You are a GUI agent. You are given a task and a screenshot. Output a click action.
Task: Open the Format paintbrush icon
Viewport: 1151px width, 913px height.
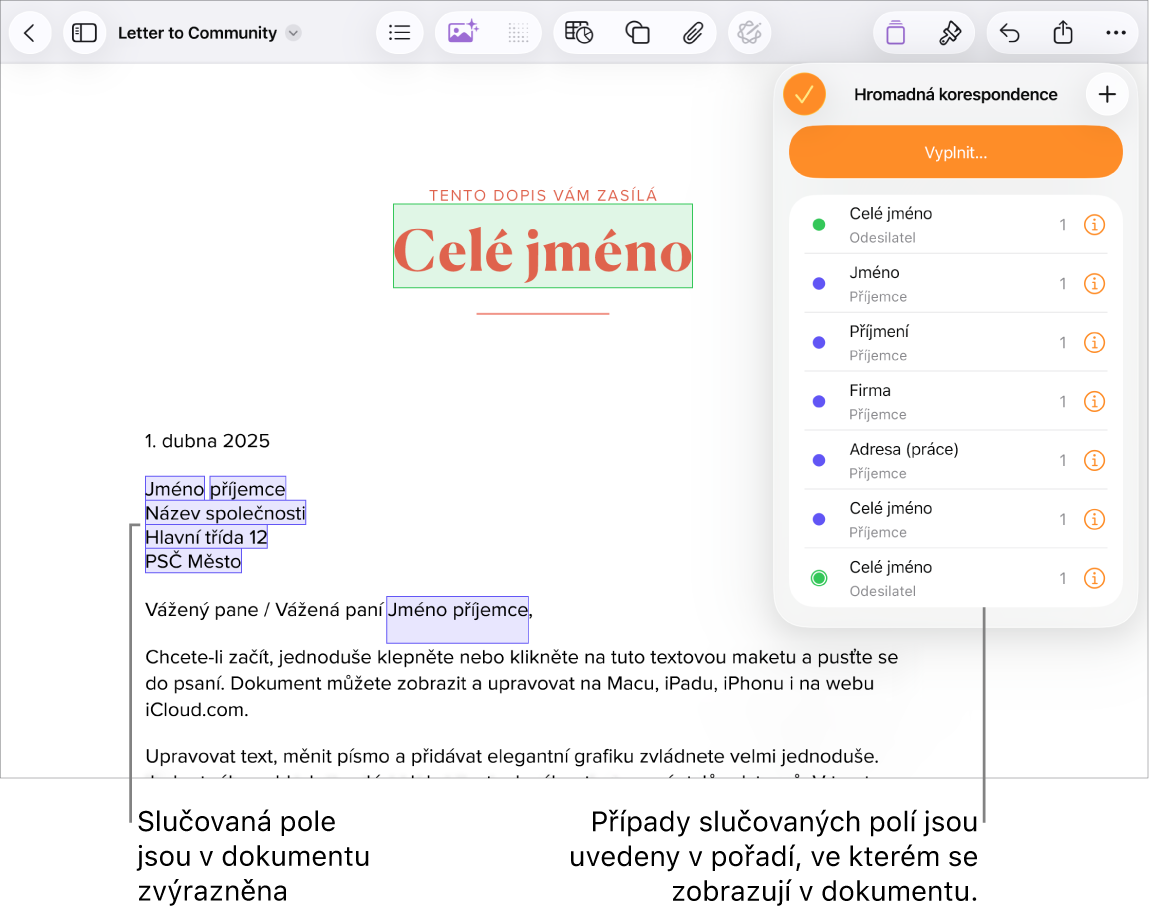coord(950,33)
